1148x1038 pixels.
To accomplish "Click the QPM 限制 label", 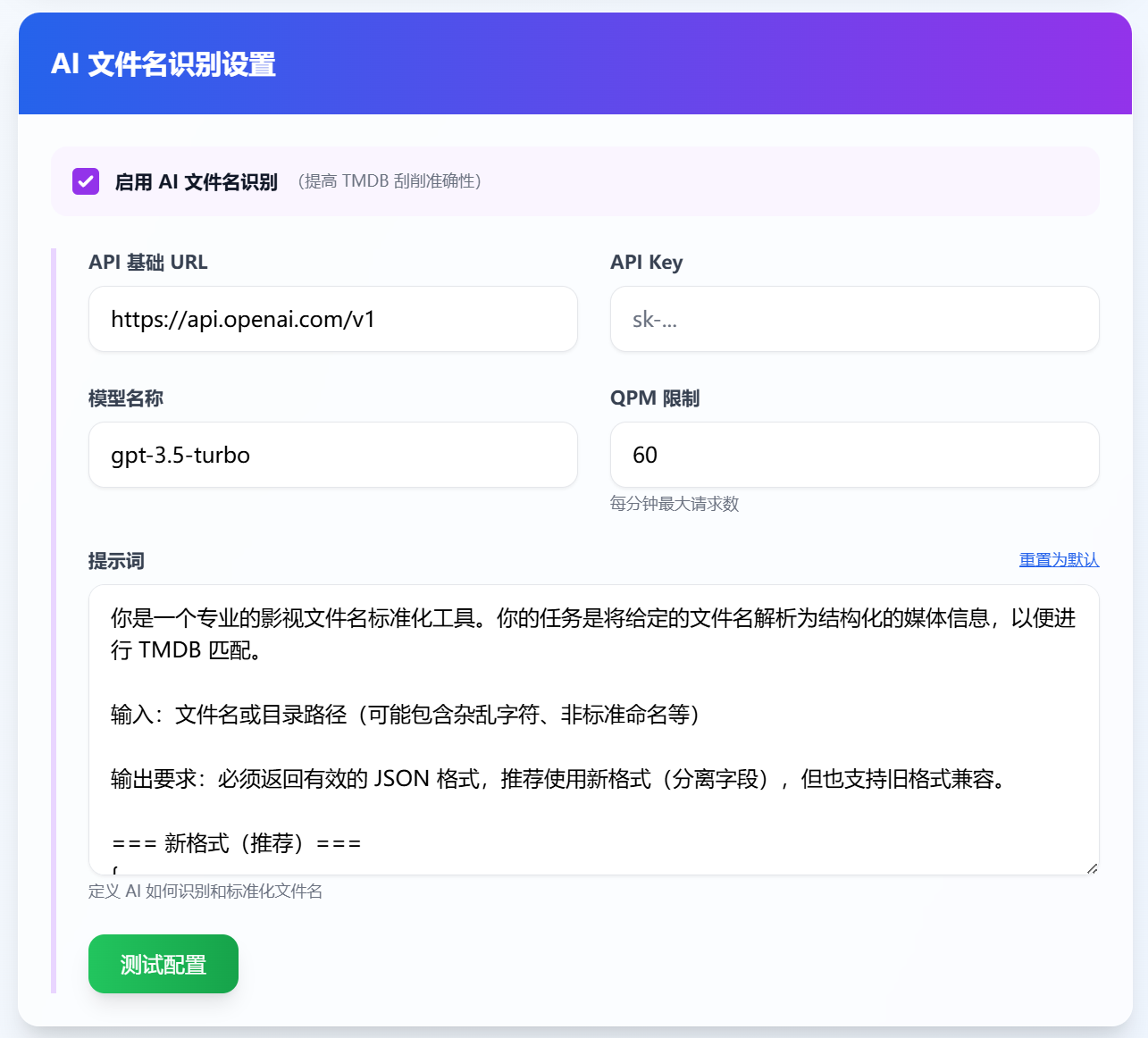I will tap(654, 398).
